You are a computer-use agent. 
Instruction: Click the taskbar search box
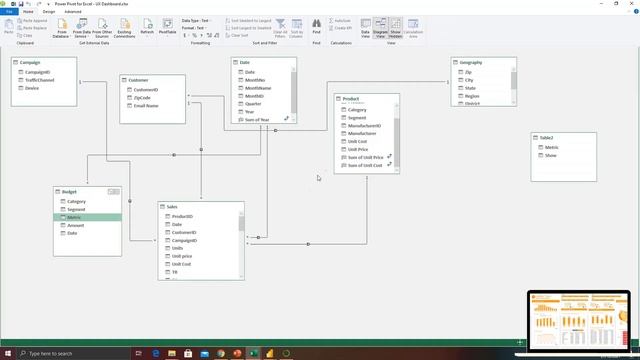73,353
